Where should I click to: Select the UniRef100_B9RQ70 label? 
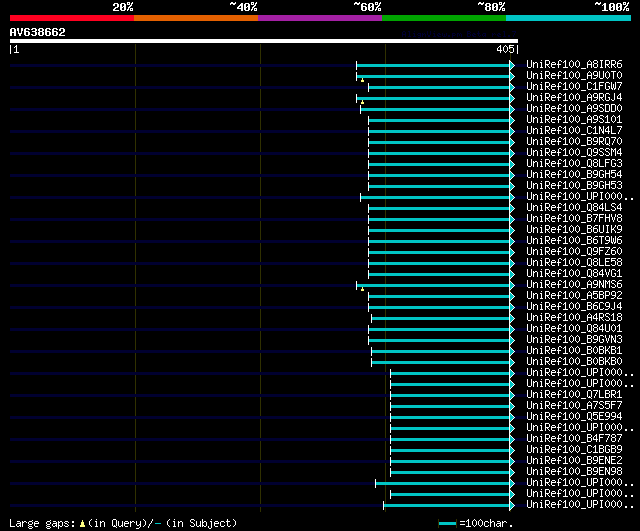click(x=574, y=142)
